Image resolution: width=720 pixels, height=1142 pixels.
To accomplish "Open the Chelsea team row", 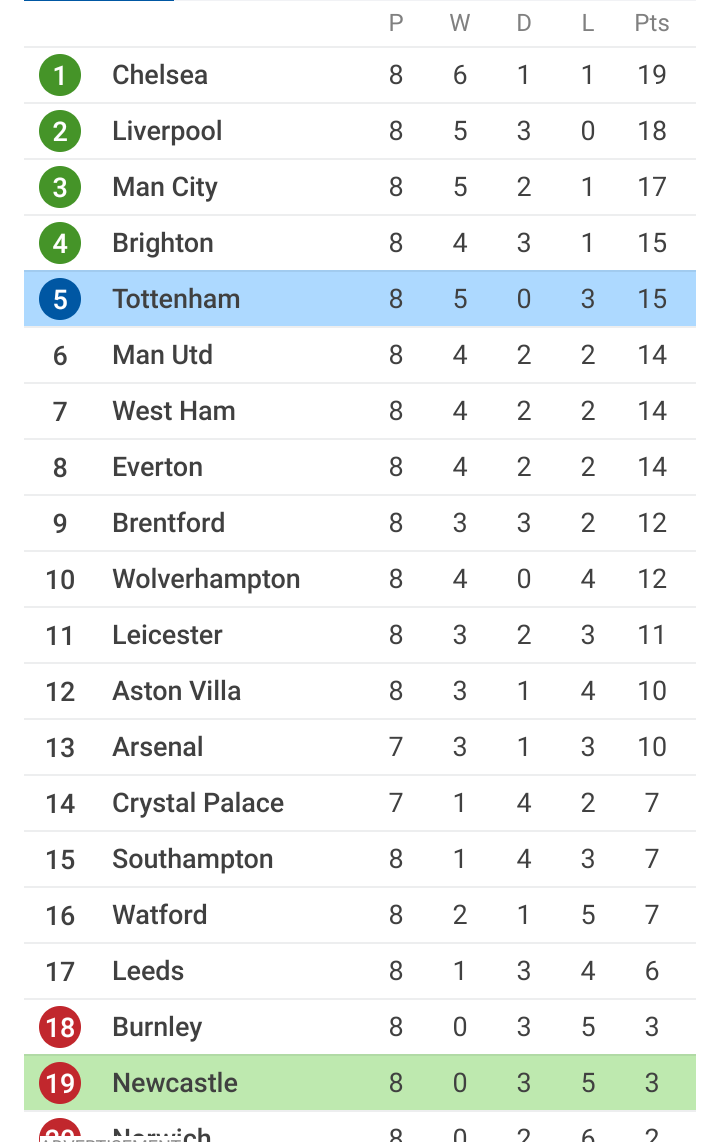I will pos(360,75).
